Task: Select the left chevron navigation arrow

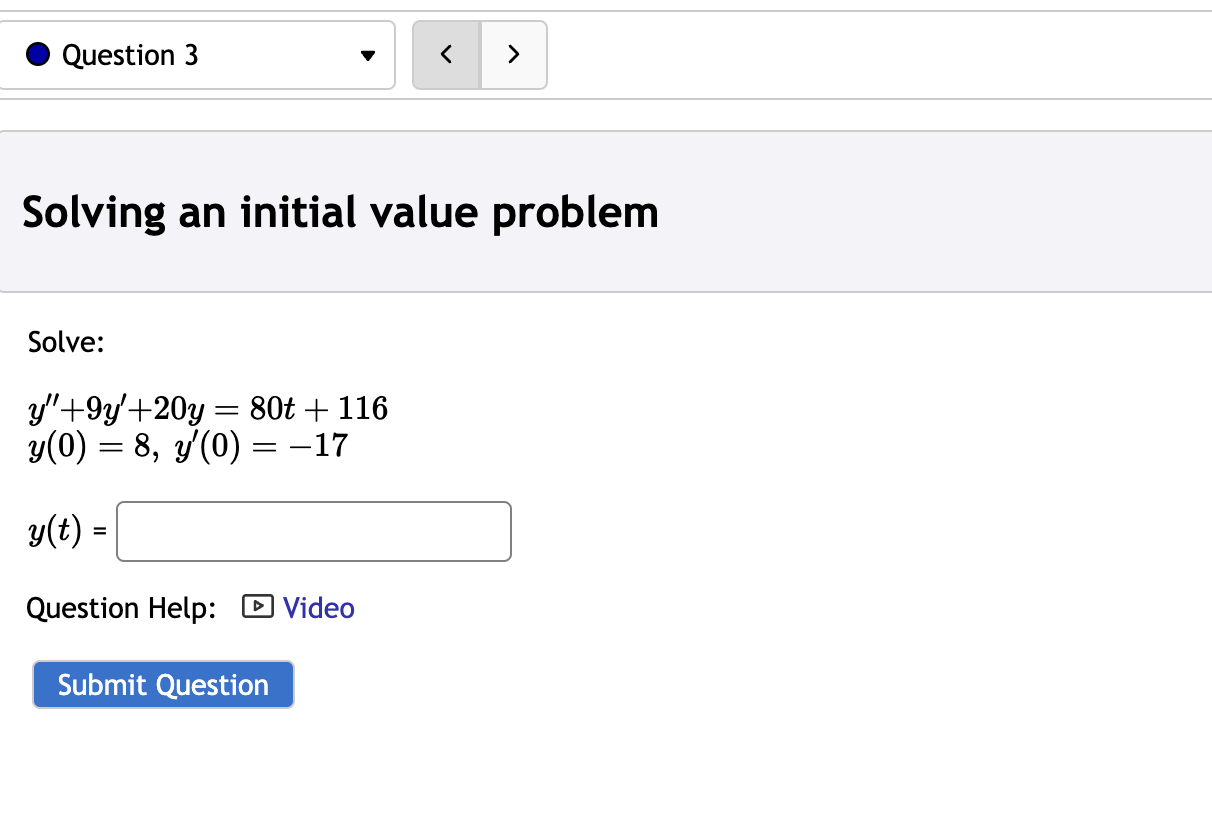Action: [x=446, y=55]
